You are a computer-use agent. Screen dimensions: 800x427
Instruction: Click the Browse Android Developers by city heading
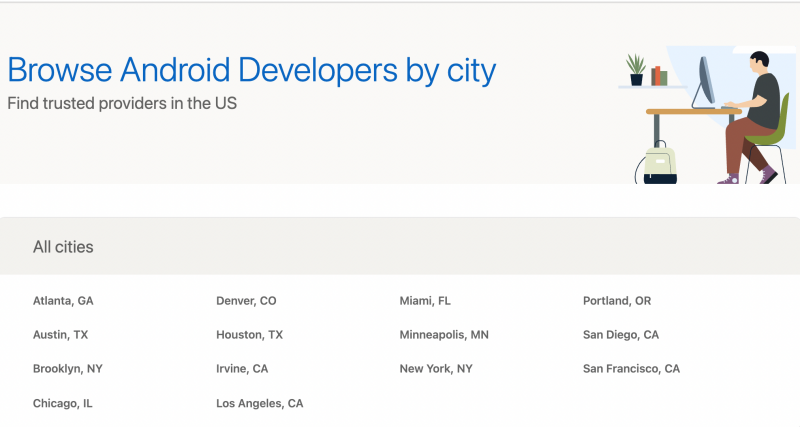pyautogui.click(x=252, y=70)
